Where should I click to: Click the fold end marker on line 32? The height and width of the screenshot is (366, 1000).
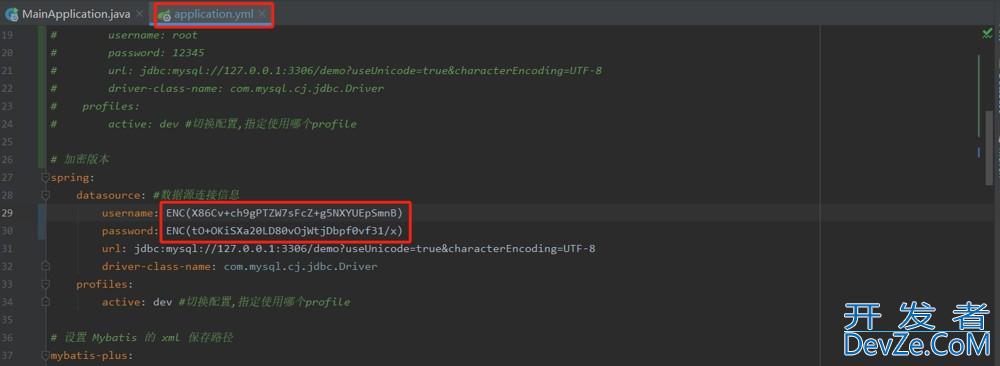click(45, 267)
